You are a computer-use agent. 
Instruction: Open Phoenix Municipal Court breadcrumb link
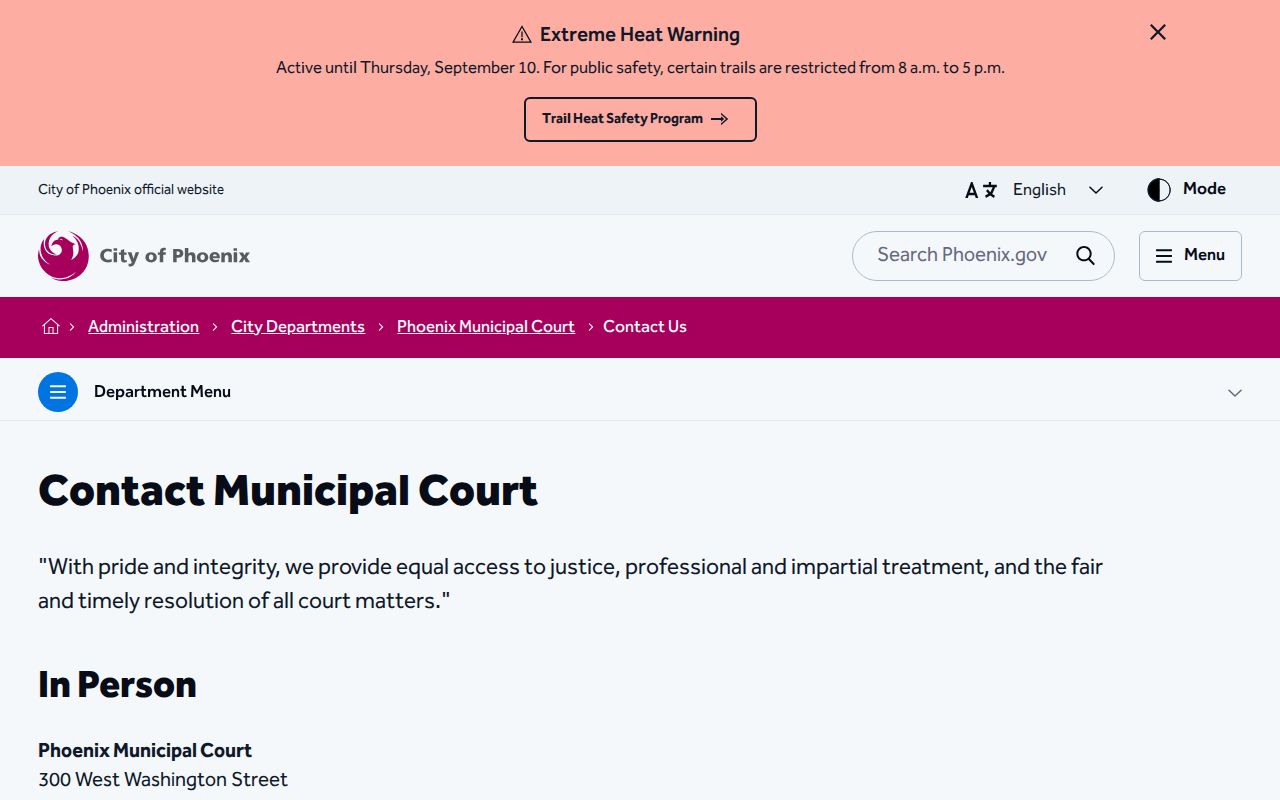(x=486, y=327)
